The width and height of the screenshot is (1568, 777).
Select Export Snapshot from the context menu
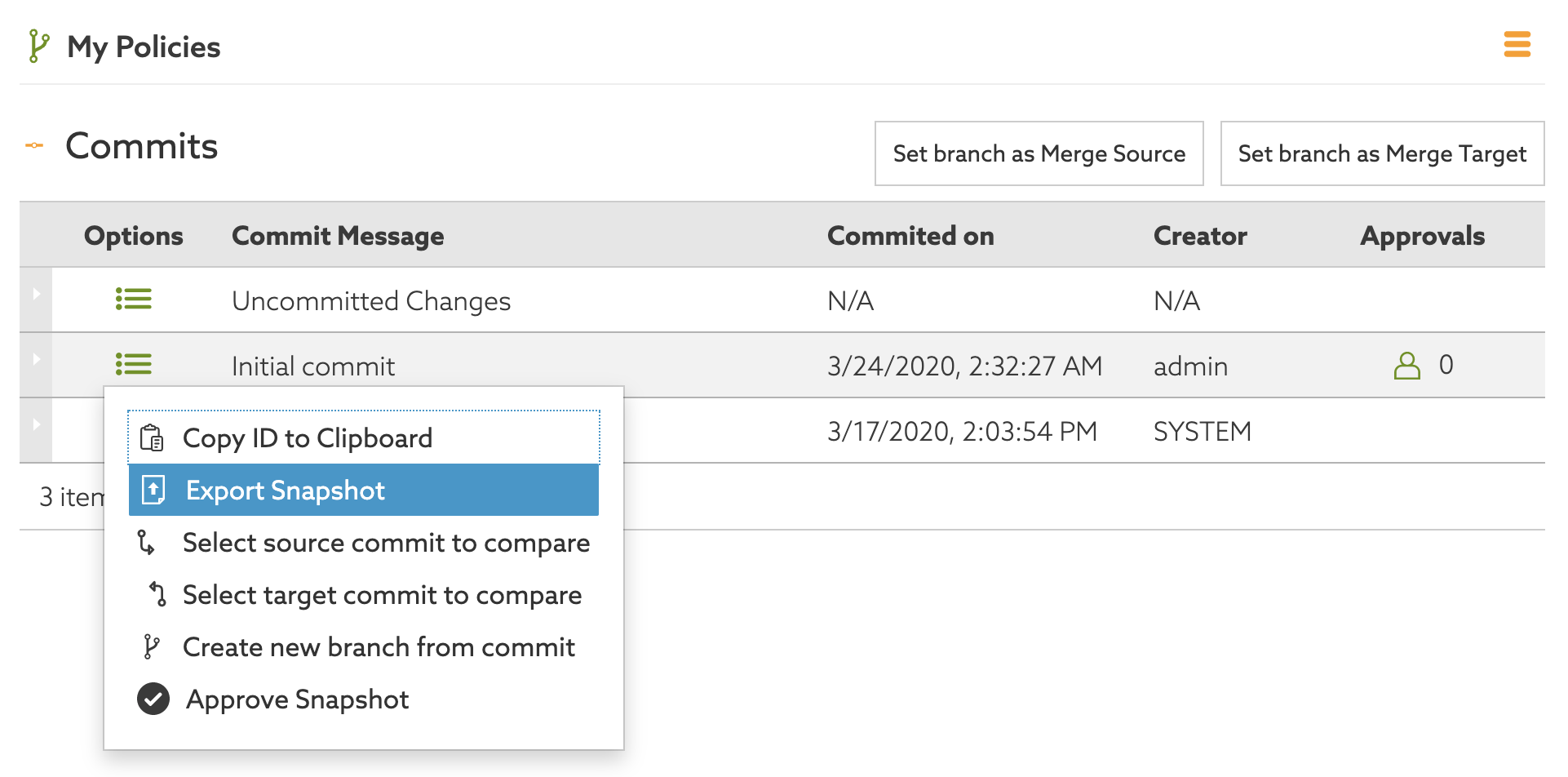point(286,490)
